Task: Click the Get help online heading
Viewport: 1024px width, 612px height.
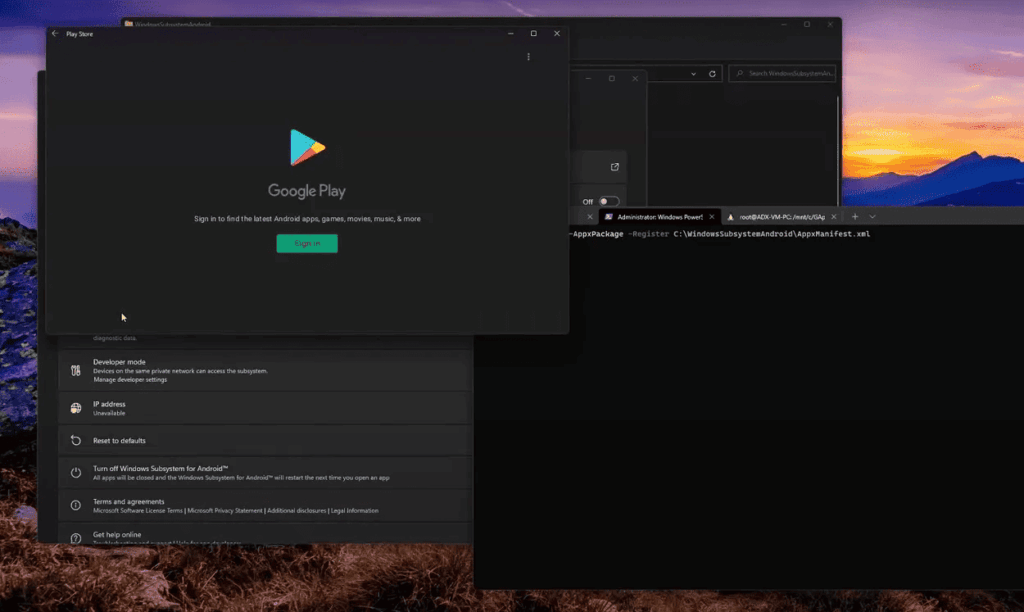Action: coord(117,534)
